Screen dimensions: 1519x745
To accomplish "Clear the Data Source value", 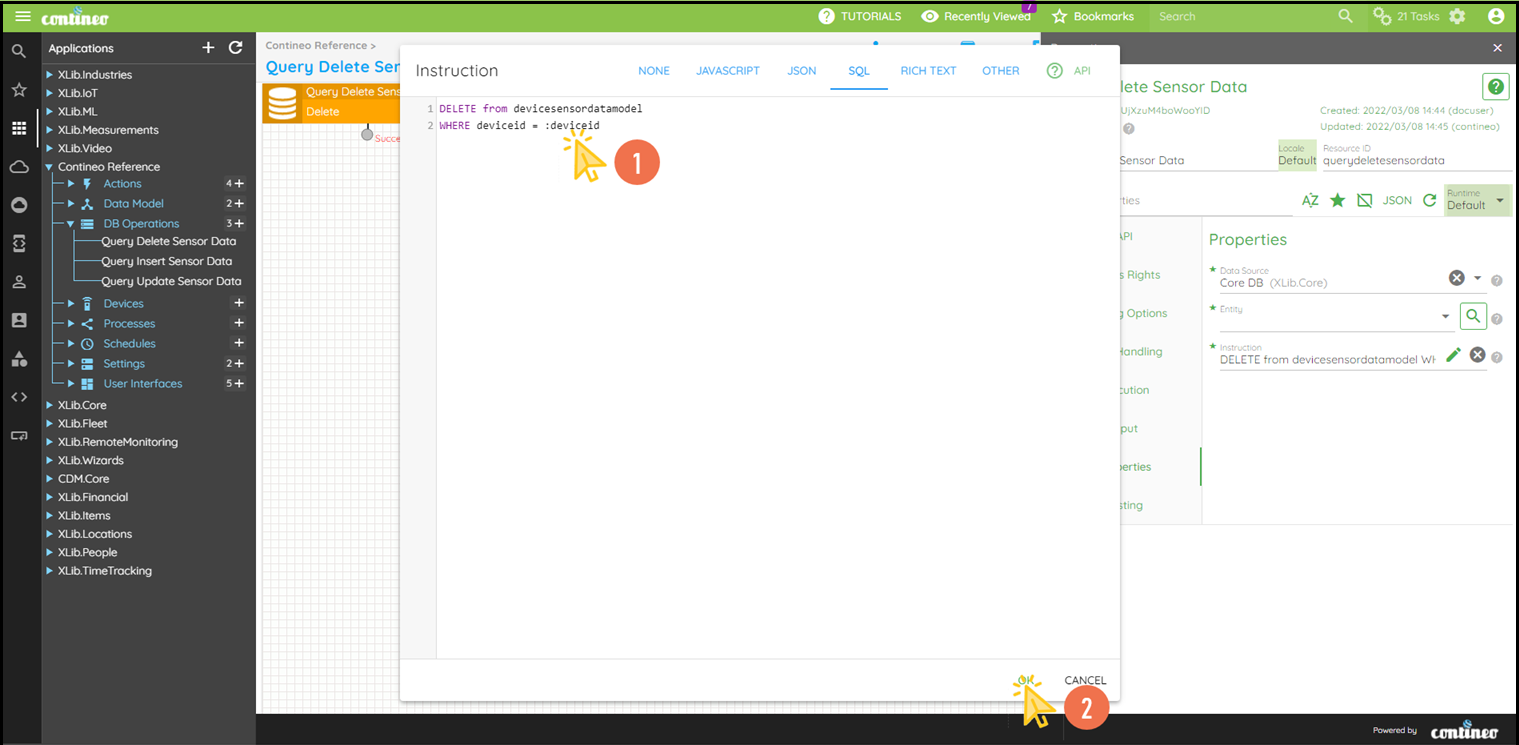I will (x=1456, y=278).
